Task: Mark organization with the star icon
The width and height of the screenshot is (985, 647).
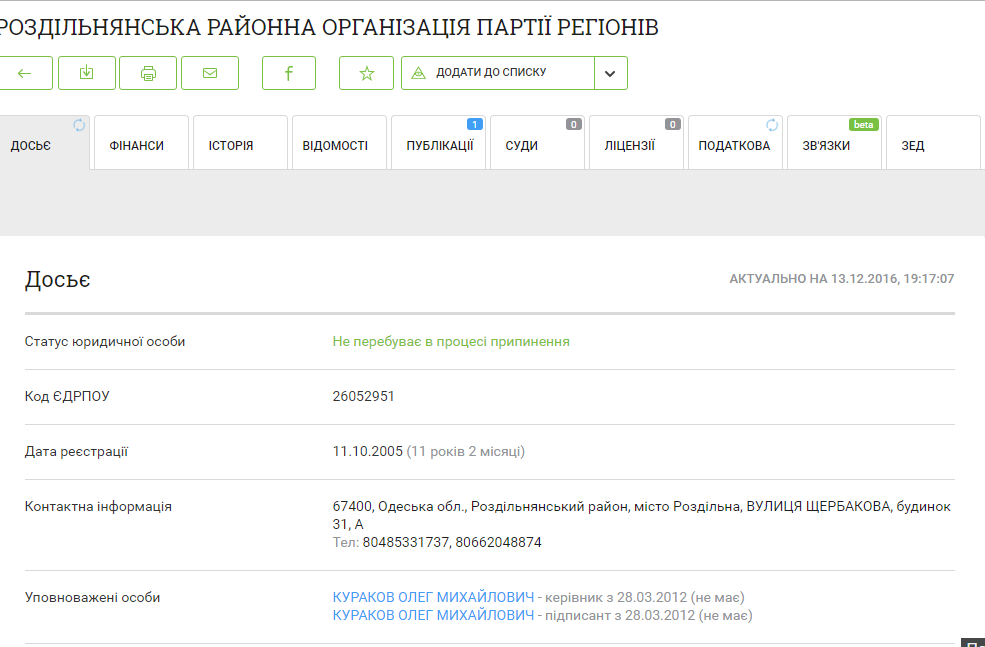Action: (x=366, y=73)
